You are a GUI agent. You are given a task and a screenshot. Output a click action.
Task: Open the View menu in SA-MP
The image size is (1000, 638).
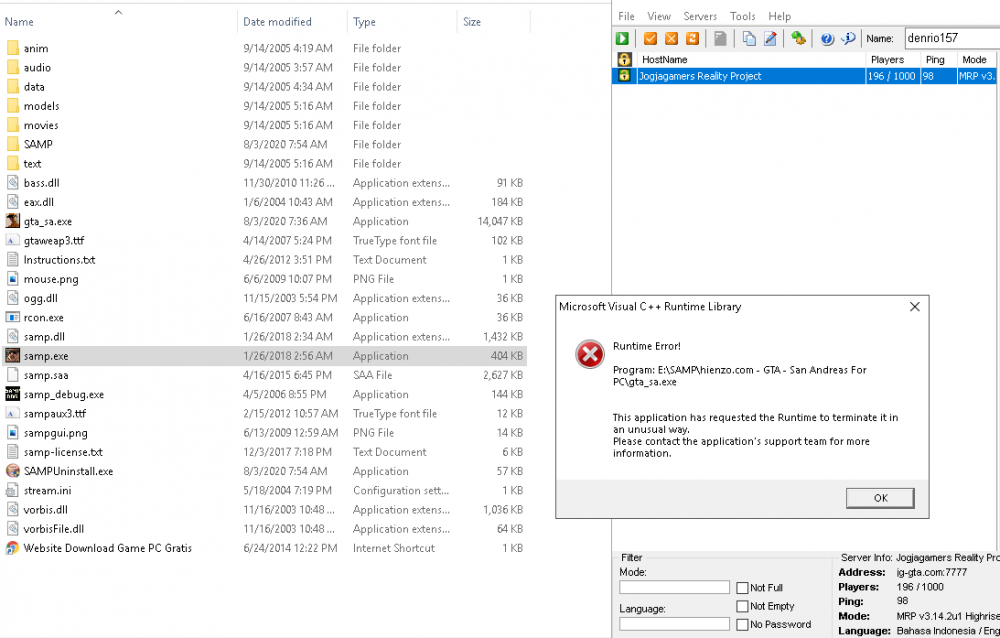tap(659, 17)
